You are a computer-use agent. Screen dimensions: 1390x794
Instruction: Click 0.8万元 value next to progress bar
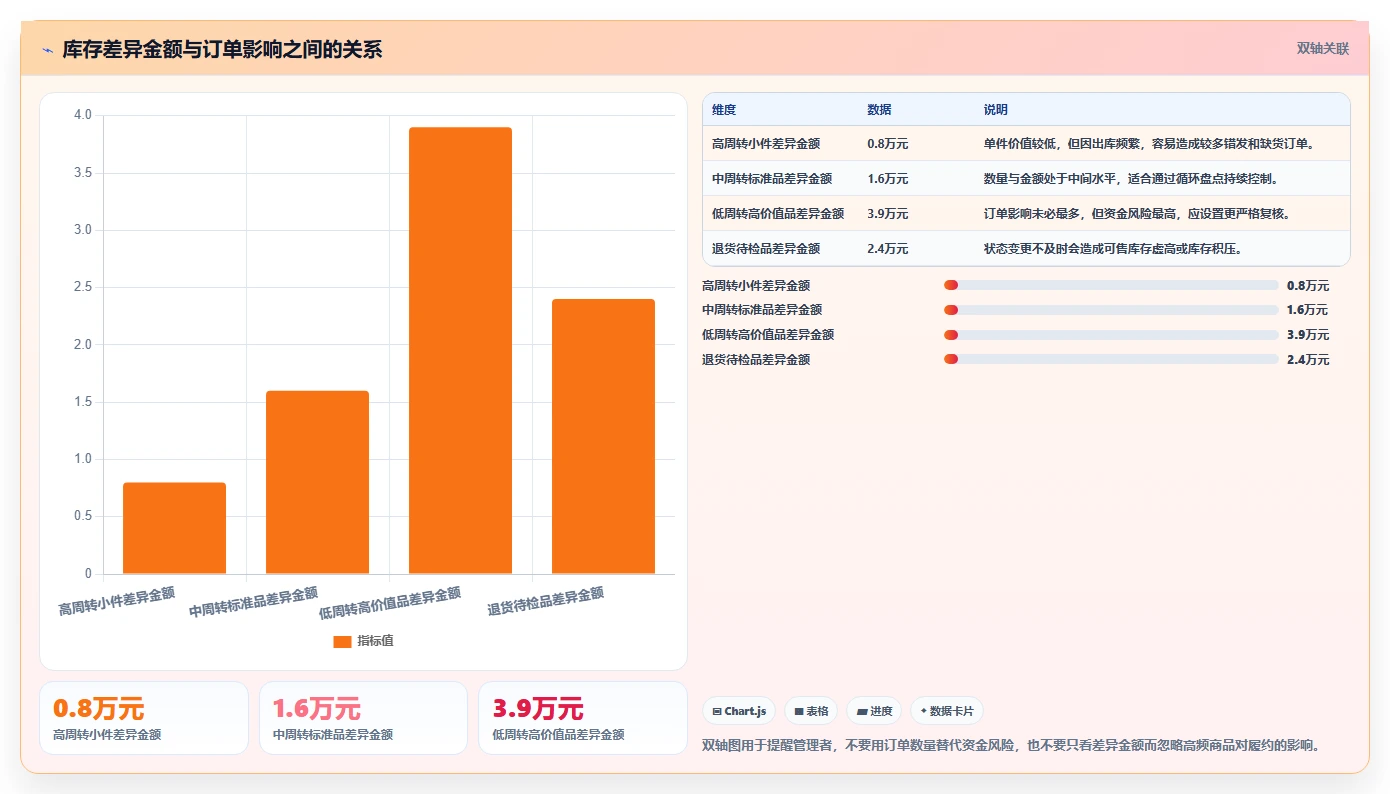click(1308, 285)
